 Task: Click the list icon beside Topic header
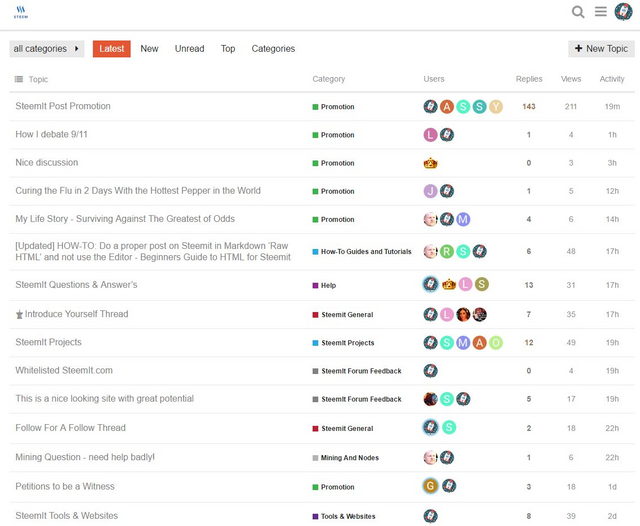19,79
